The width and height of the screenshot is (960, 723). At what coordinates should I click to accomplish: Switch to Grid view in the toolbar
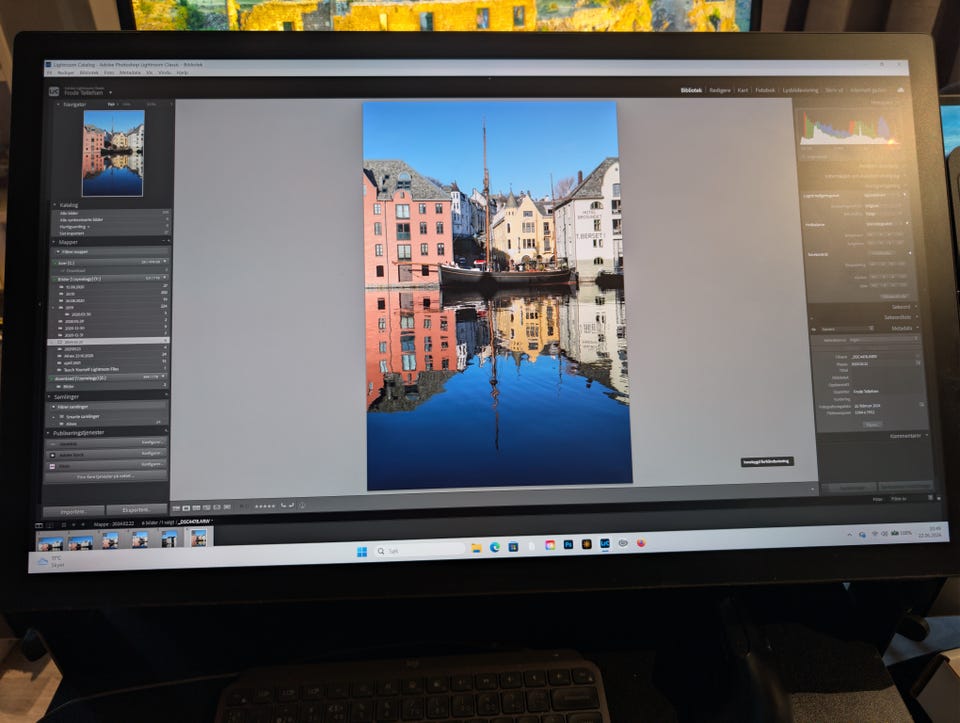176,508
